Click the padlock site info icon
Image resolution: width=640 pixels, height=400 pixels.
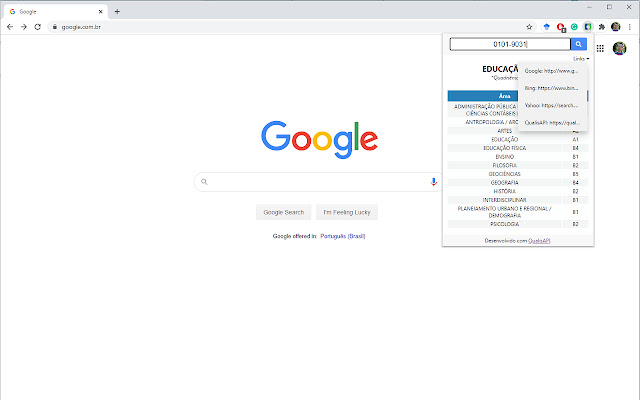pyautogui.click(x=55, y=27)
